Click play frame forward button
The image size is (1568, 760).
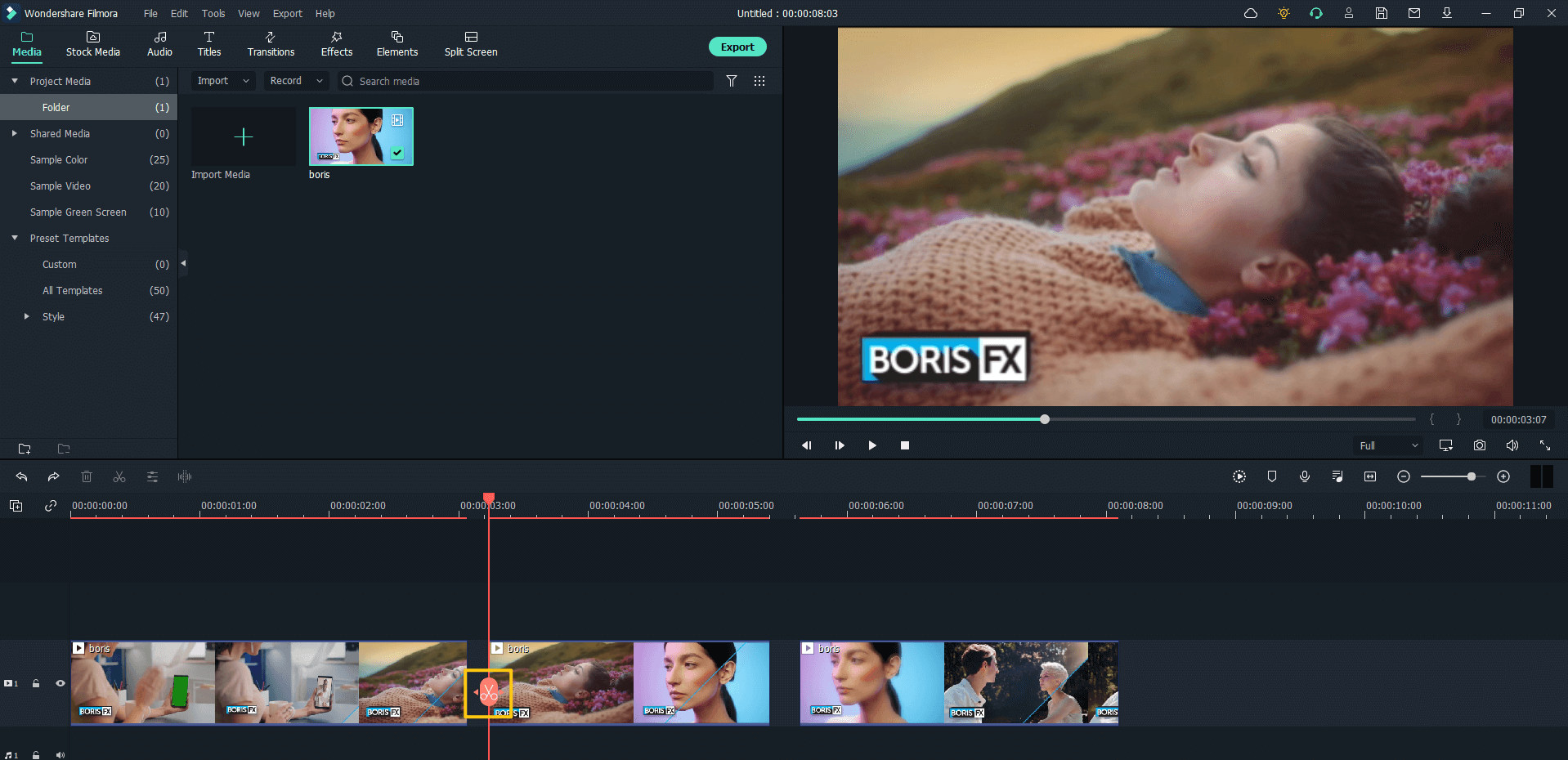point(840,445)
